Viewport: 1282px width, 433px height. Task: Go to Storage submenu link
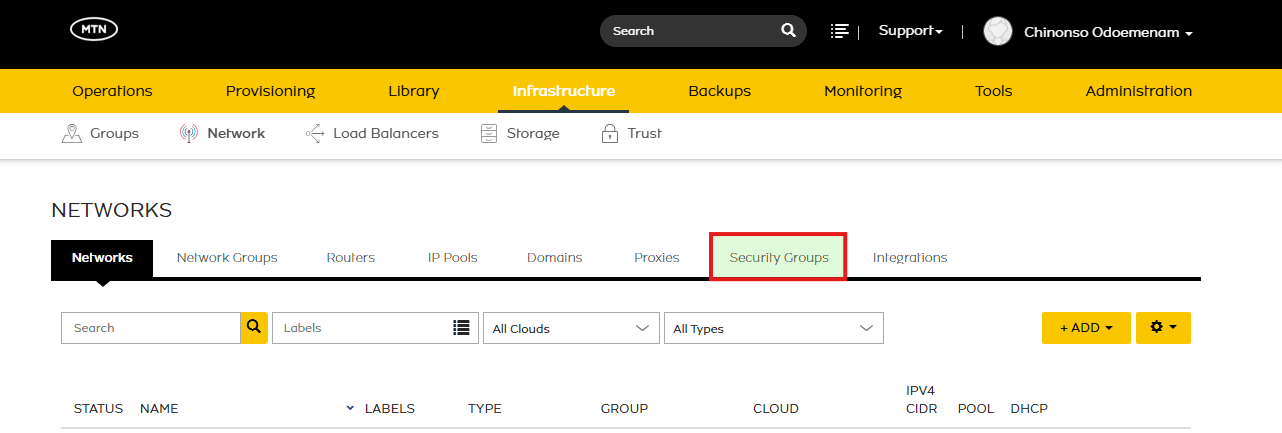pyautogui.click(x=533, y=133)
